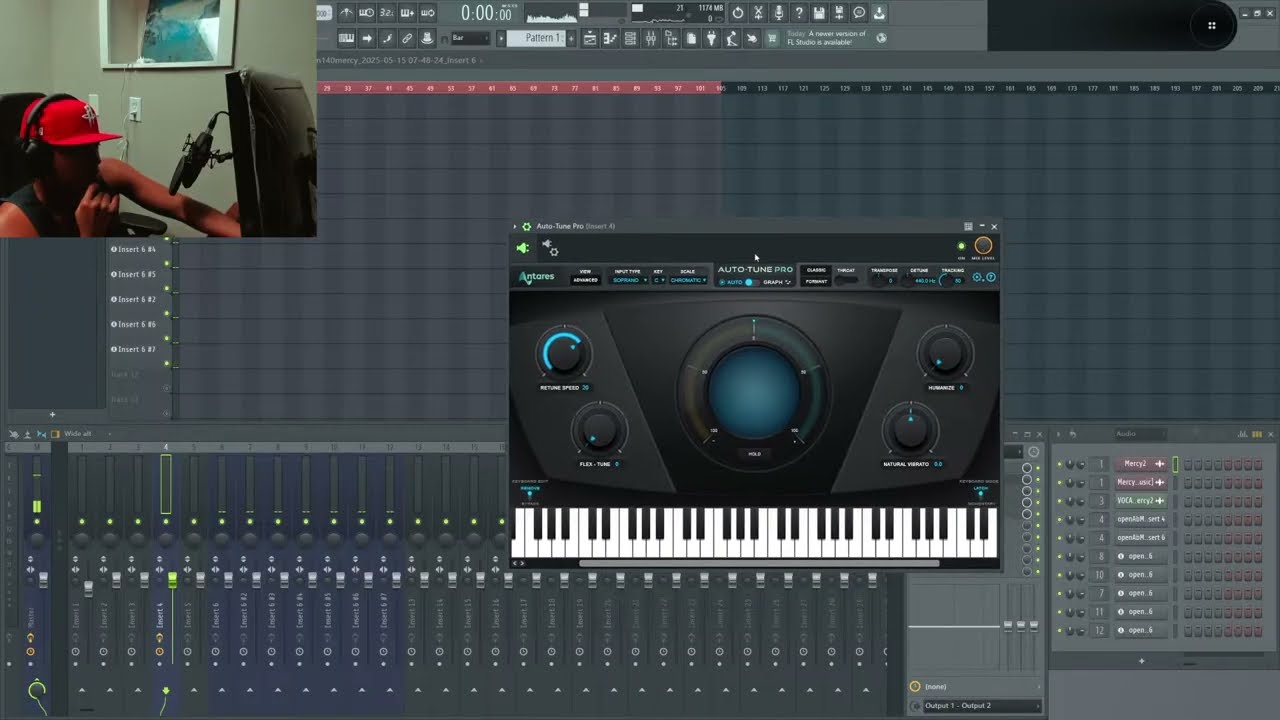Open the undo history icon
1280x720 pixels.
[x=738, y=13]
